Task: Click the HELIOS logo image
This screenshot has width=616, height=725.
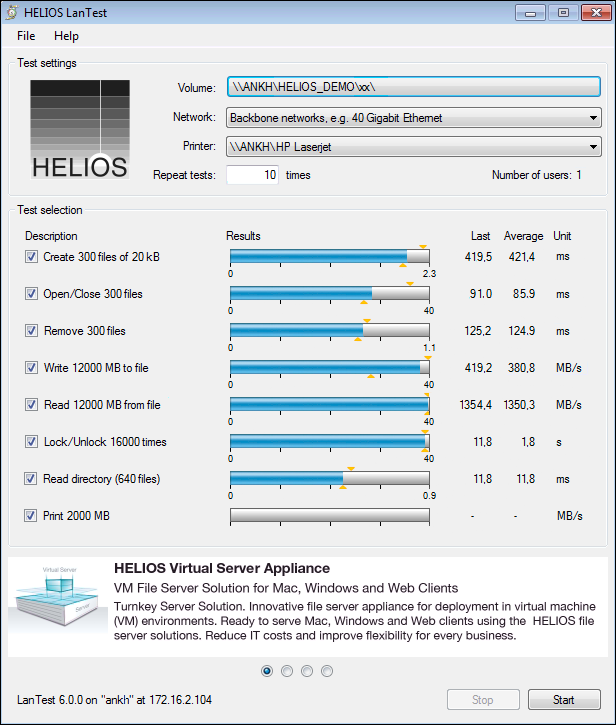Action: pyautogui.click(x=80, y=129)
